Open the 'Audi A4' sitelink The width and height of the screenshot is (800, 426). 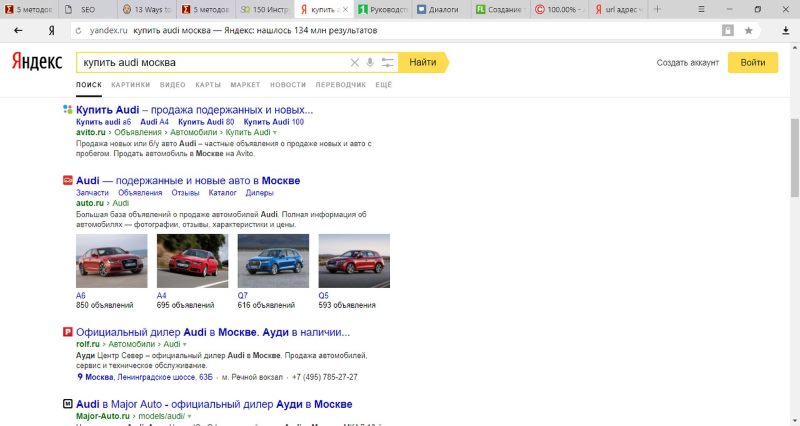point(154,122)
